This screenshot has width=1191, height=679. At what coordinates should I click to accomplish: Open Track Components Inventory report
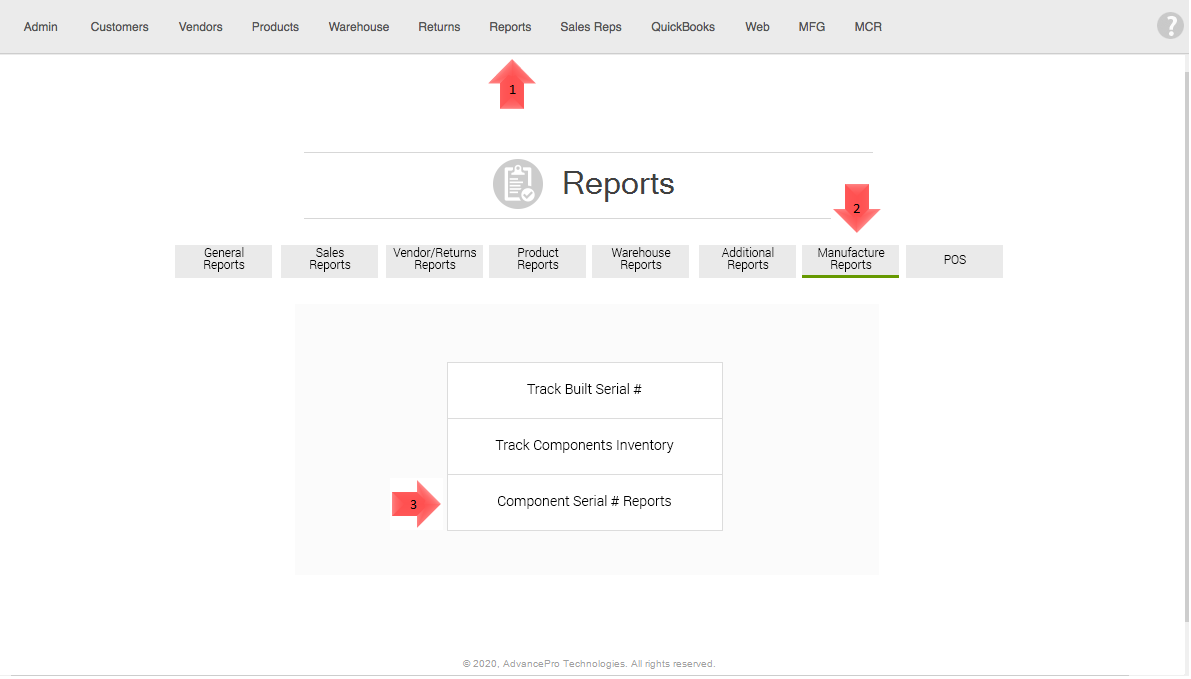(584, 446)
